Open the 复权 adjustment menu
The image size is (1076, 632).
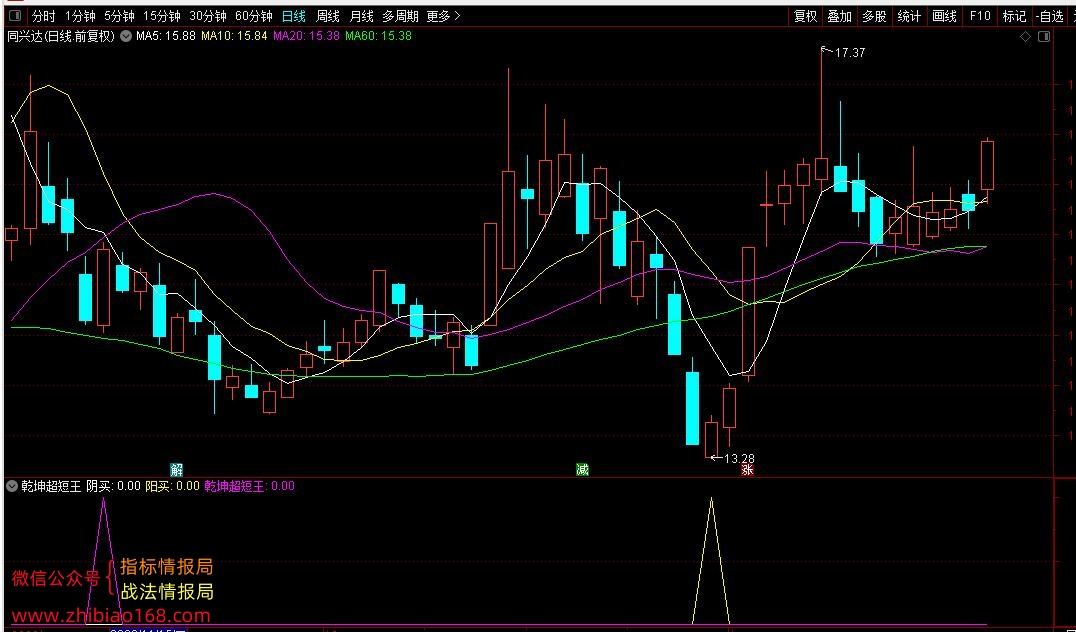pyautogui.click(x=806, y=16)
